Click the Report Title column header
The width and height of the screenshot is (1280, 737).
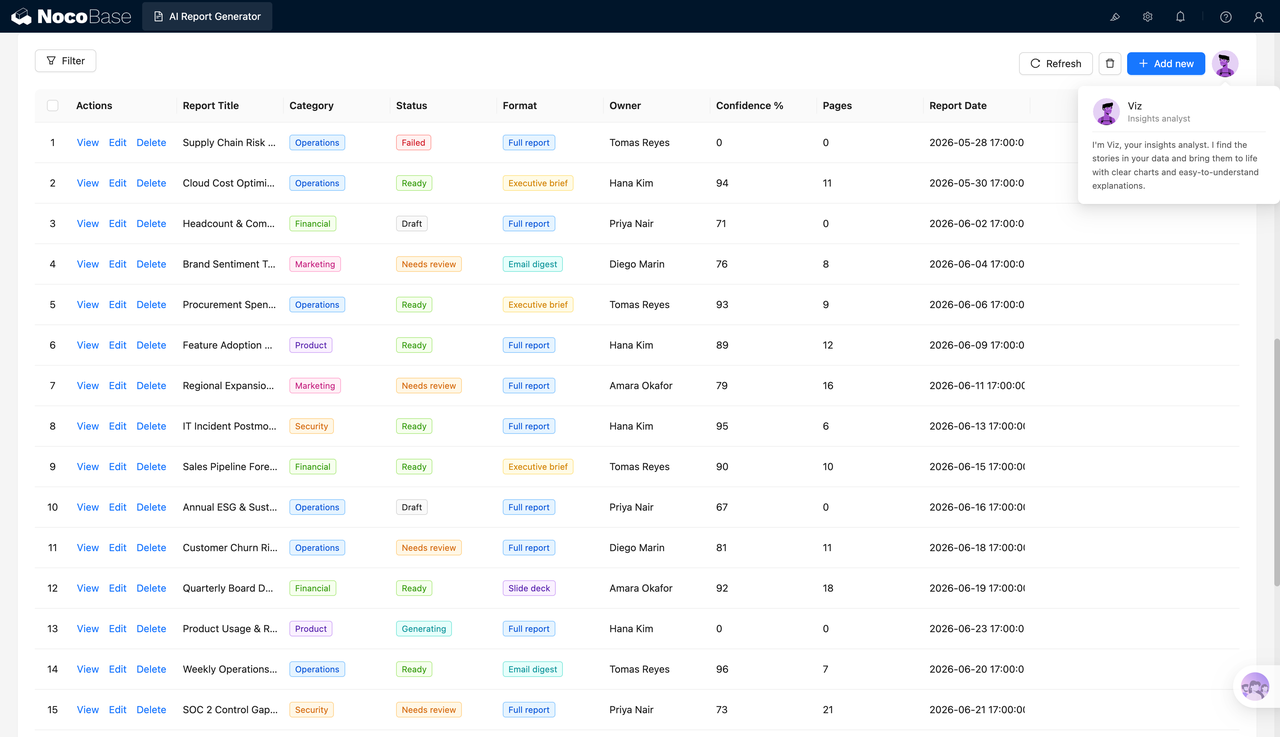211,105
